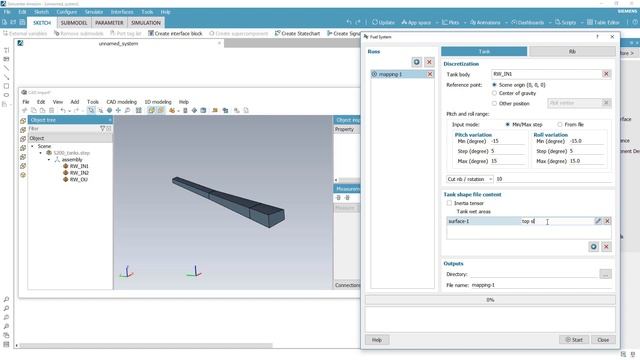Click pencil edit icon for surface-1 row

(x=598, y=221)
